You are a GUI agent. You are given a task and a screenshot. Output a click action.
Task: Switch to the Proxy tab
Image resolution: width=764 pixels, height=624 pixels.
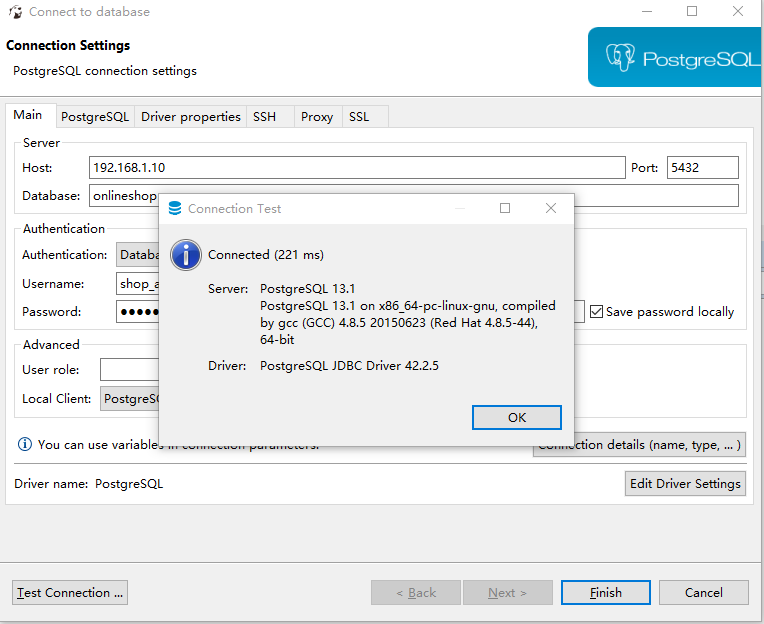click(317, 117)
